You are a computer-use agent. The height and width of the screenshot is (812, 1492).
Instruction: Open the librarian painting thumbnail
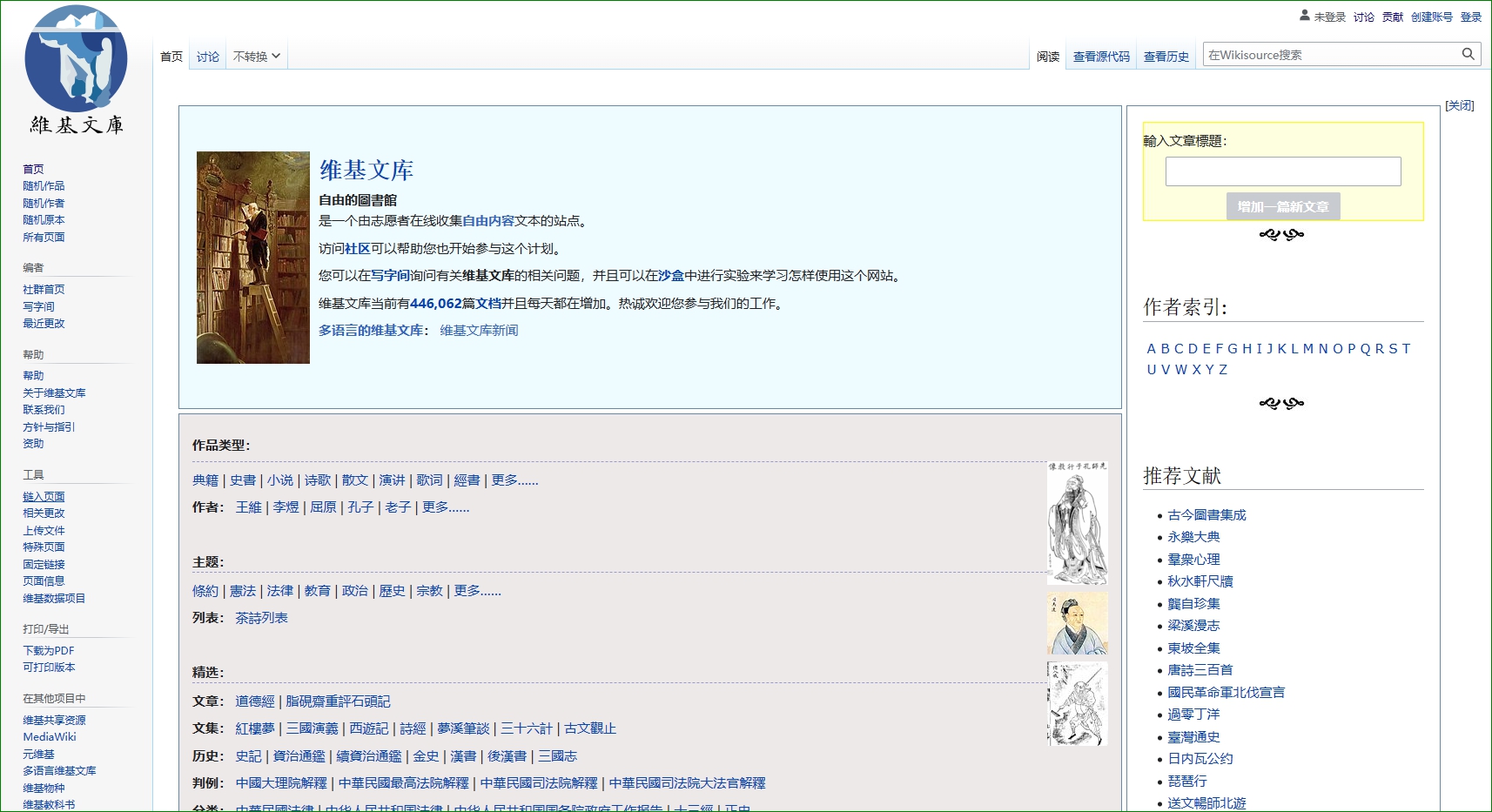252,258
